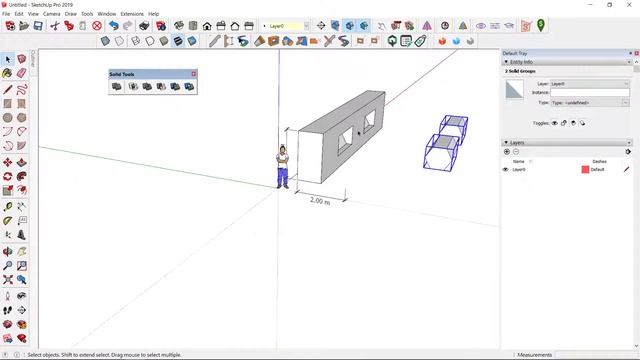Close the Solid Tools panel
Image resolution: width=640 pixels, height=360 pixels.
point(193,74)
